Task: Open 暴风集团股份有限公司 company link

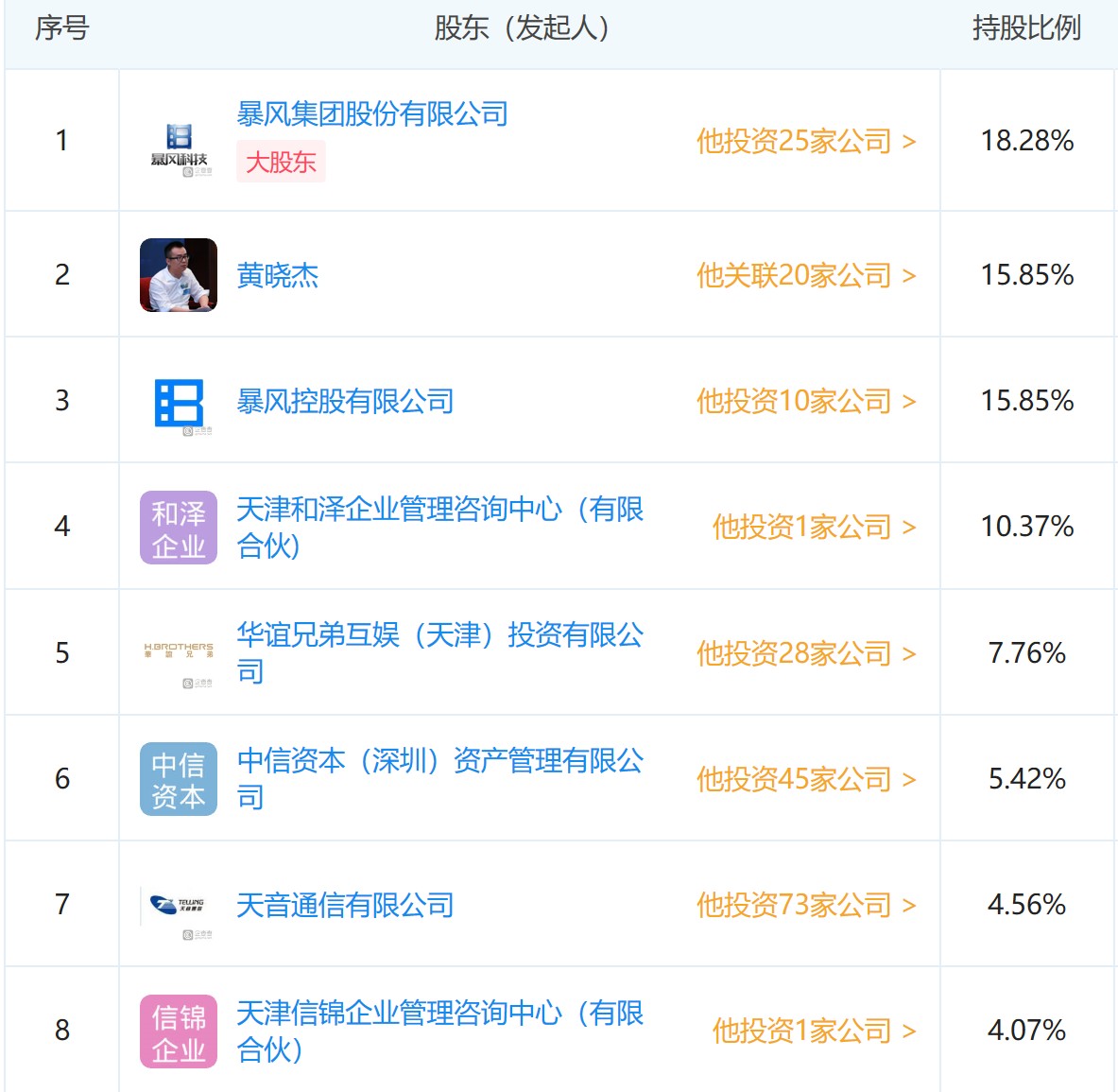Action: (x=372, y=114)
